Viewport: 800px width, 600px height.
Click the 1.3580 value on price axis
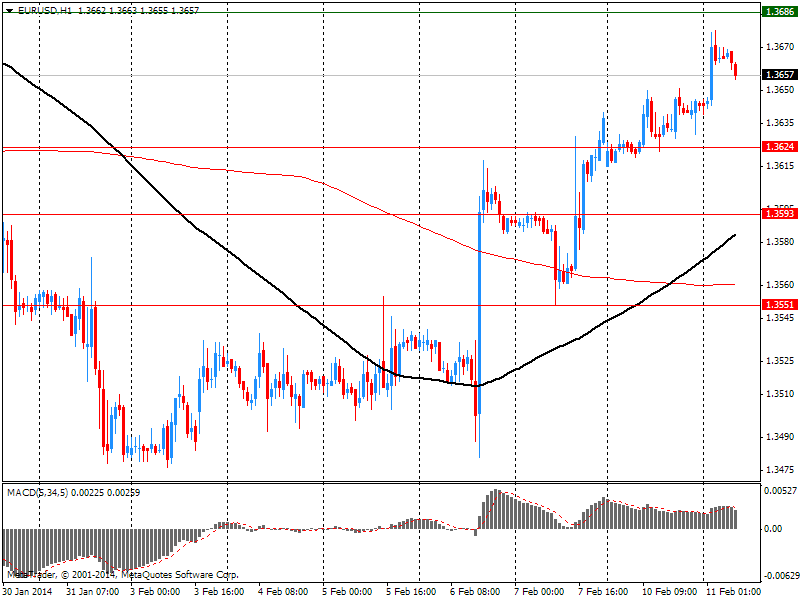coord(780,241)
